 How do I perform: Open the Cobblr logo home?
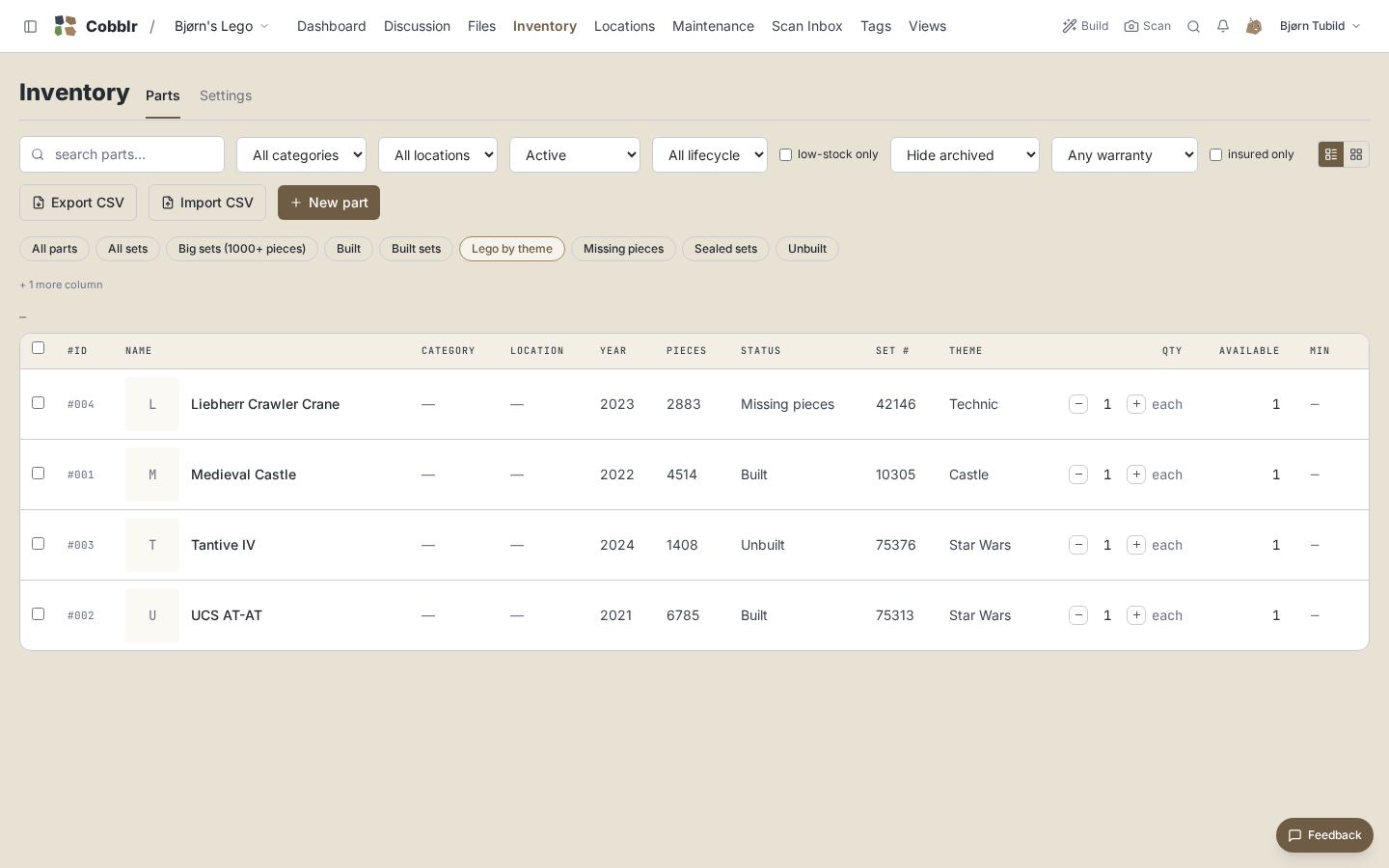95,26
